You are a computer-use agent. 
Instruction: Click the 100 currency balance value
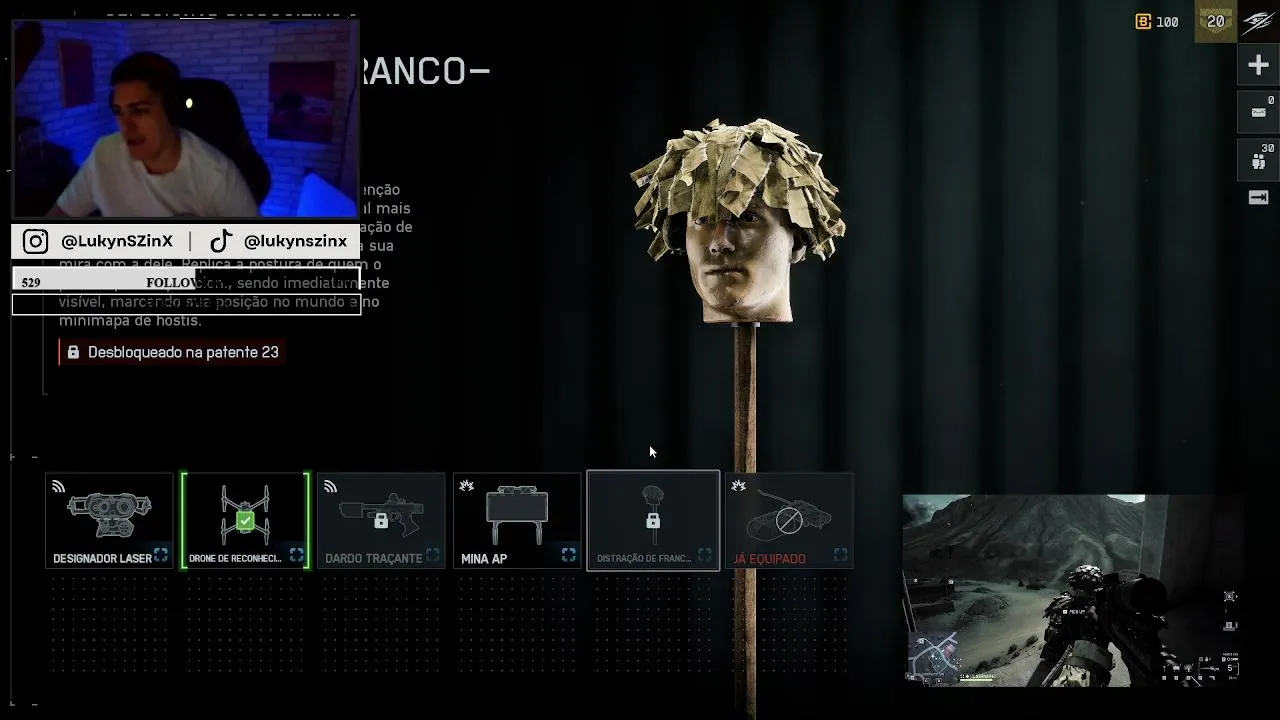pyautogui.click(x=1167, y=22)
